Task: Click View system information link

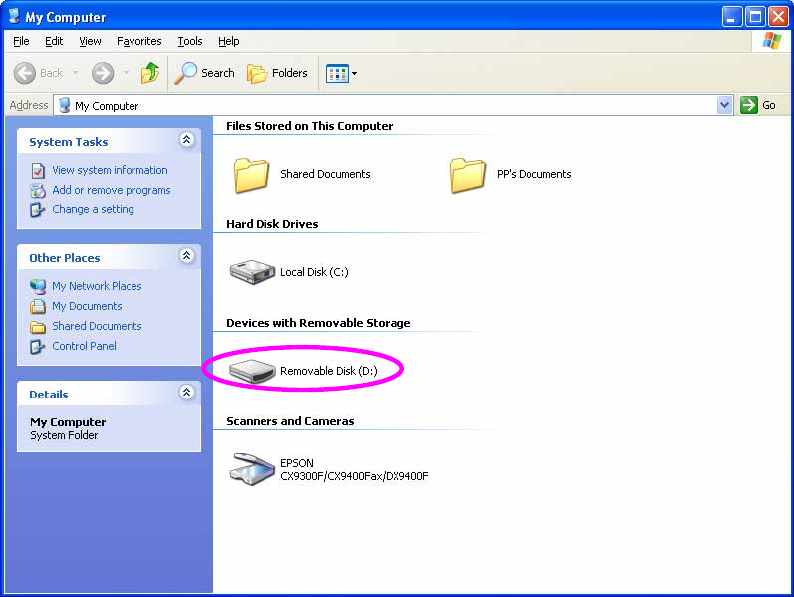Action: (x=109, y=170)
